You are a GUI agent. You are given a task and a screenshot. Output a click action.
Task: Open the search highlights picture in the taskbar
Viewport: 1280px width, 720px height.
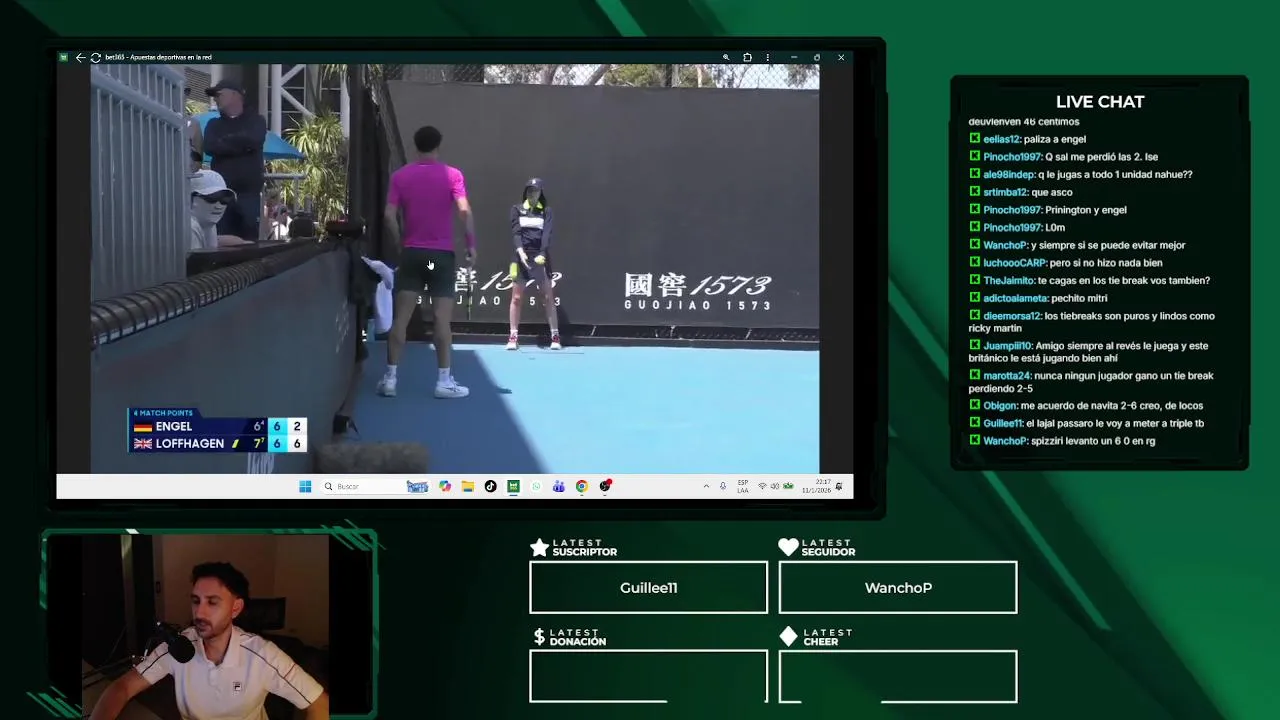[417, 486]
